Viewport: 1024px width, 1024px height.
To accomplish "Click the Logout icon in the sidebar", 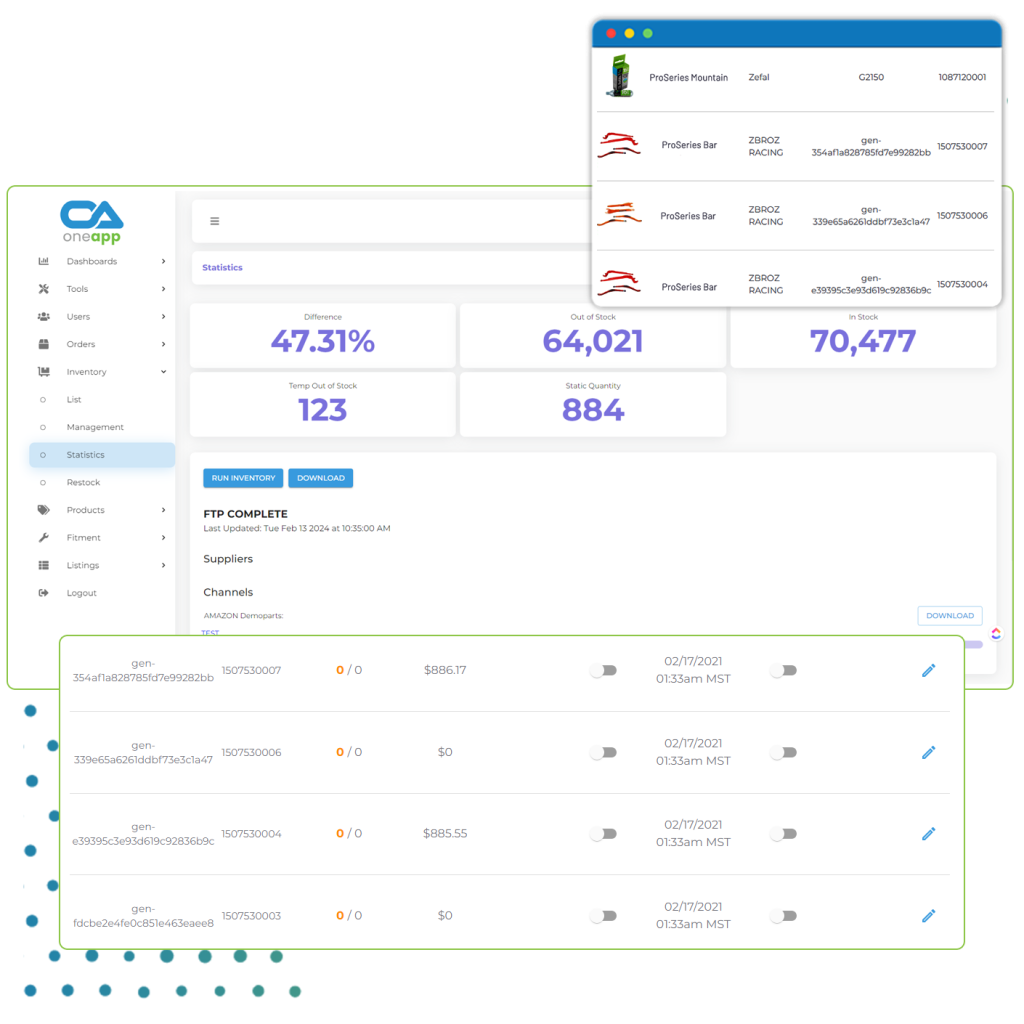I will pos(42,592).
